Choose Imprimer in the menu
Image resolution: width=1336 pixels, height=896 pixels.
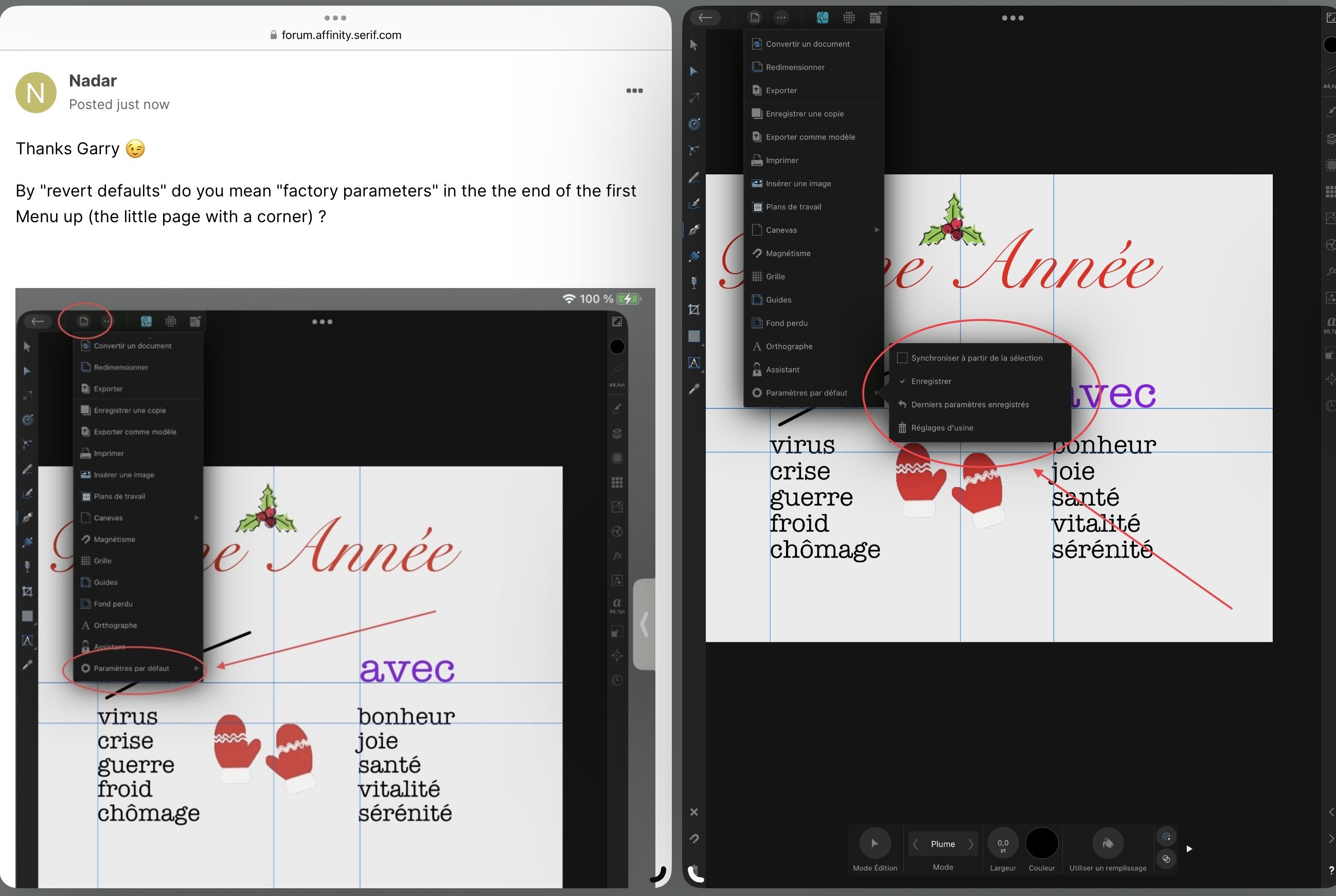pos(814,160)
